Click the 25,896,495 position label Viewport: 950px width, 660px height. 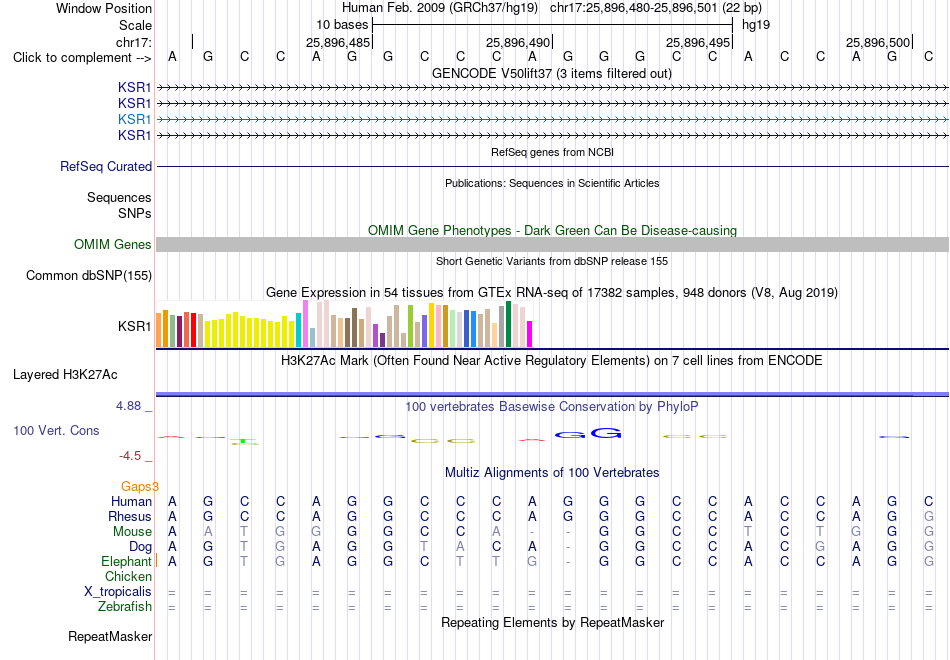point(698,42)
